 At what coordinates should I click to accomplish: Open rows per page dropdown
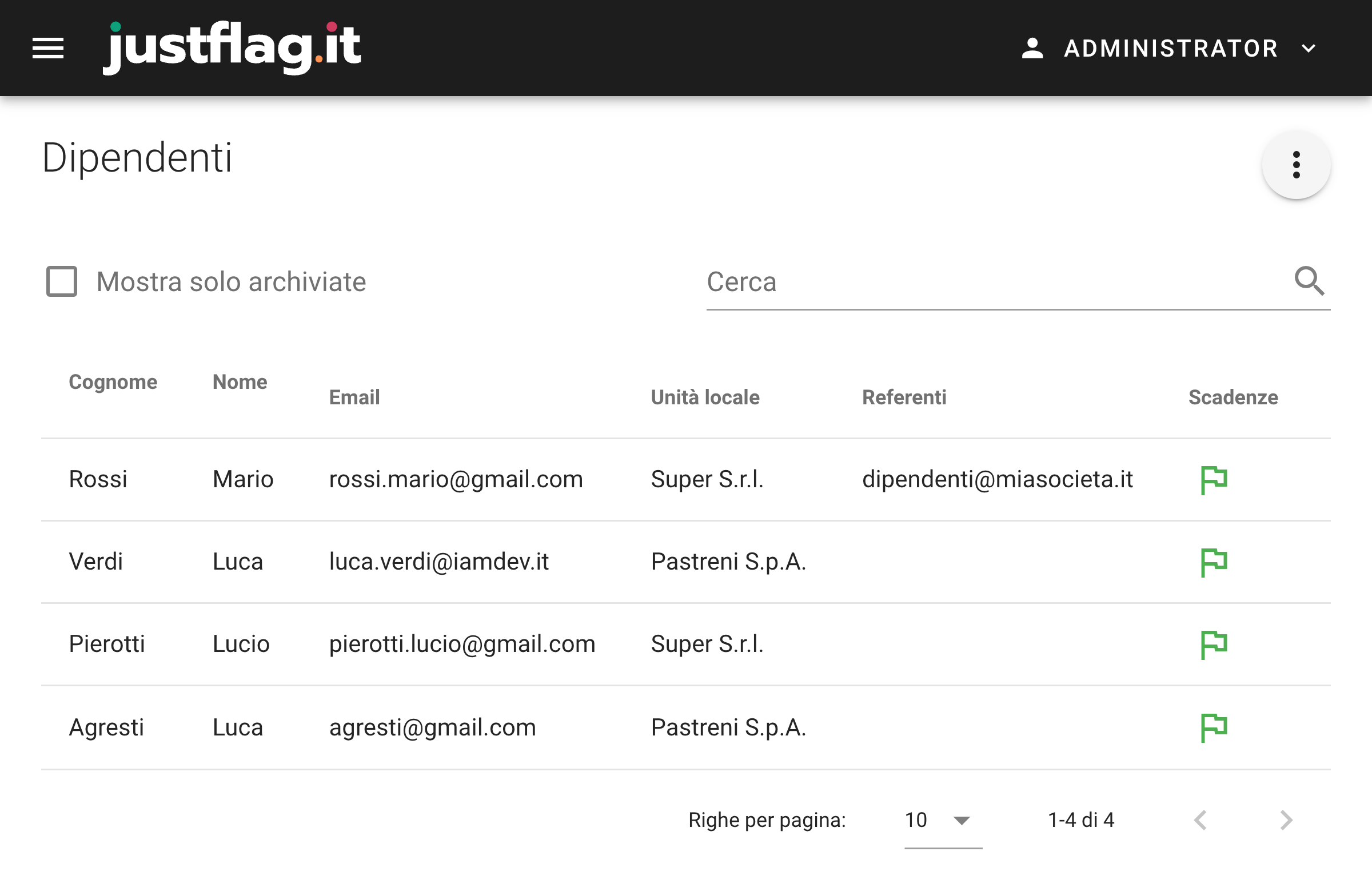pyautogui.click(x=943, y=820)
